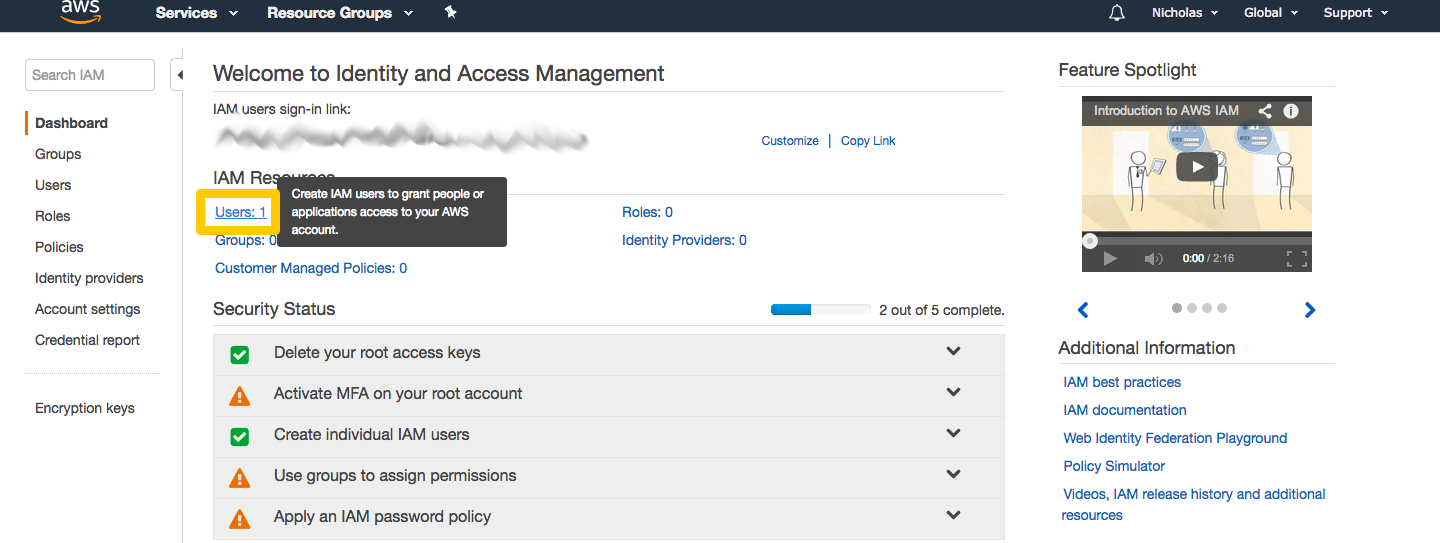The width and height of the screenshot is (1440, 543).
Task: Click green check icon for Create individual IAM users
Action: point(240,436)
